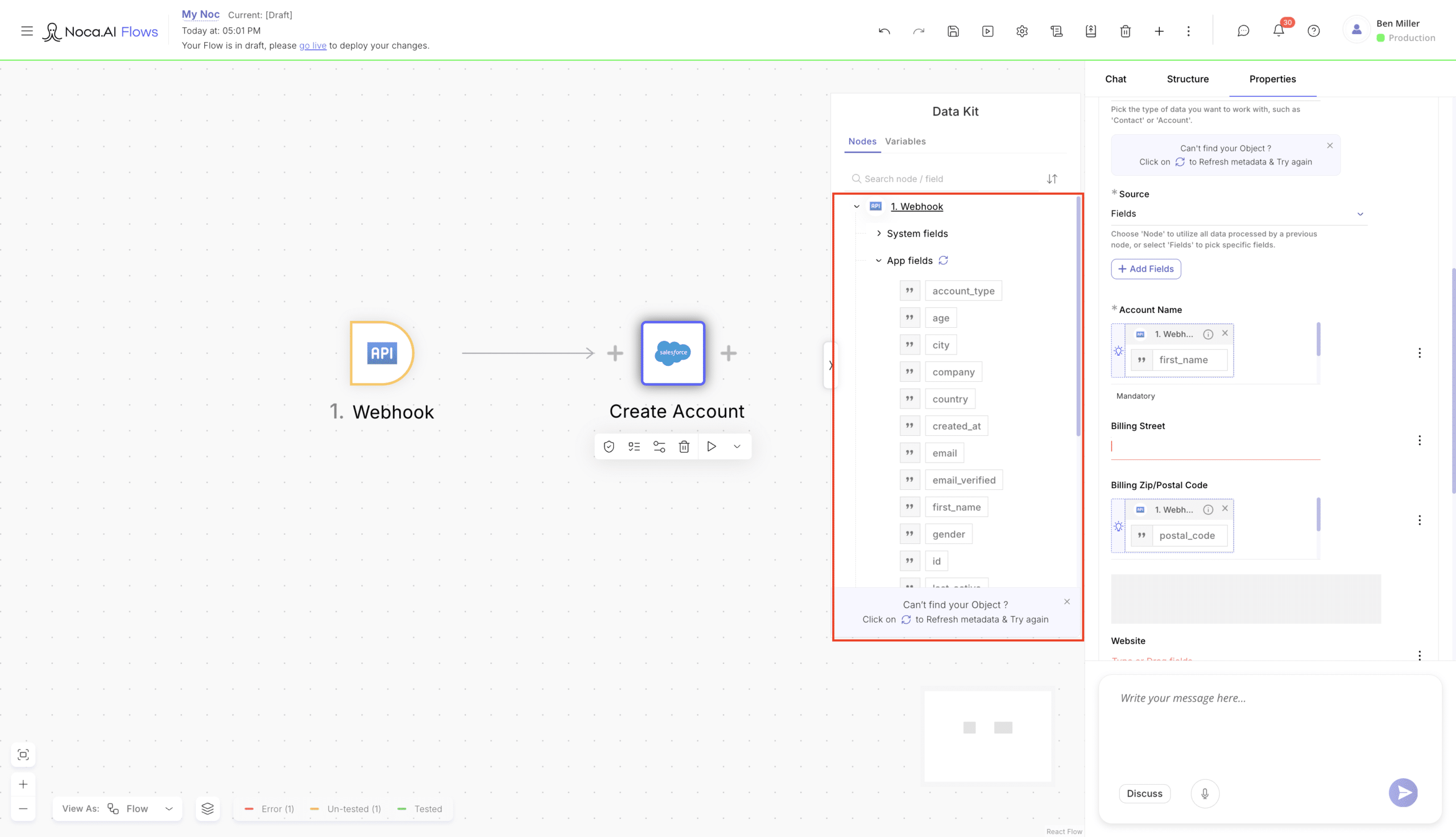Refresh App fields metadata icon

(943, 261)
